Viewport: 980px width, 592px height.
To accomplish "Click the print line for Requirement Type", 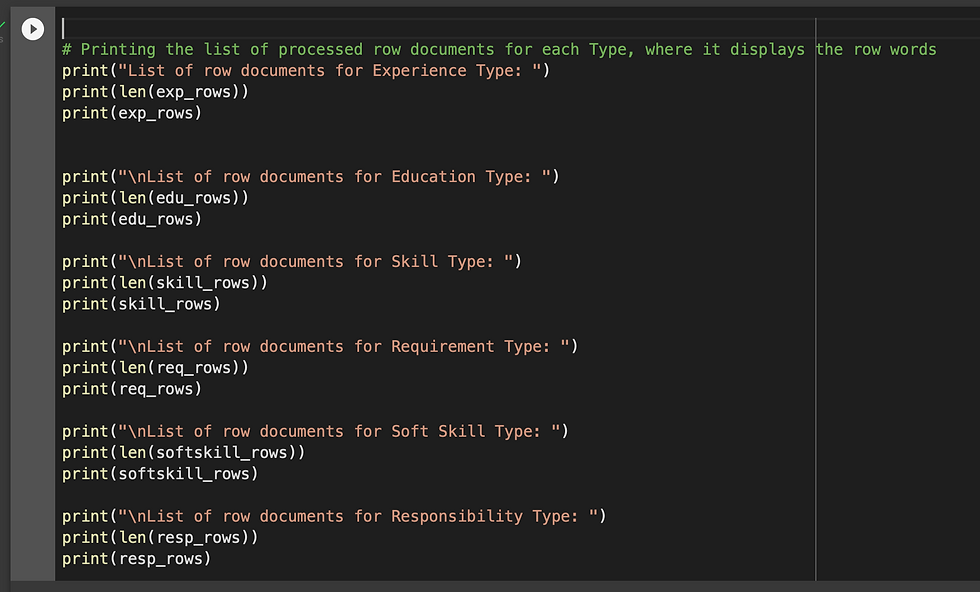I will point(320,347).
